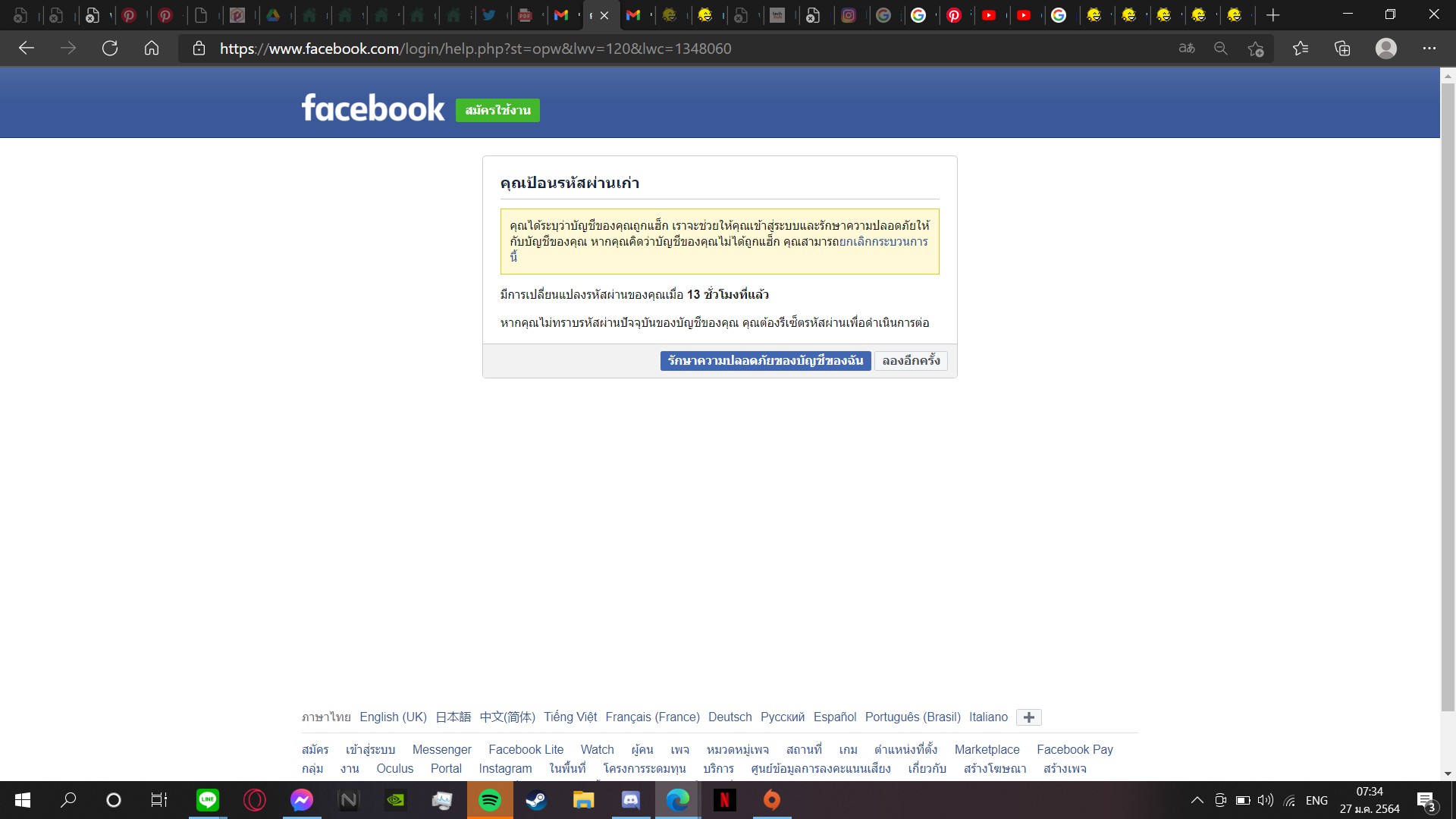Switch input language ENG indicator
Image resolution: width=1456 pixels, height=819 pixels.
coord(1317,800)
